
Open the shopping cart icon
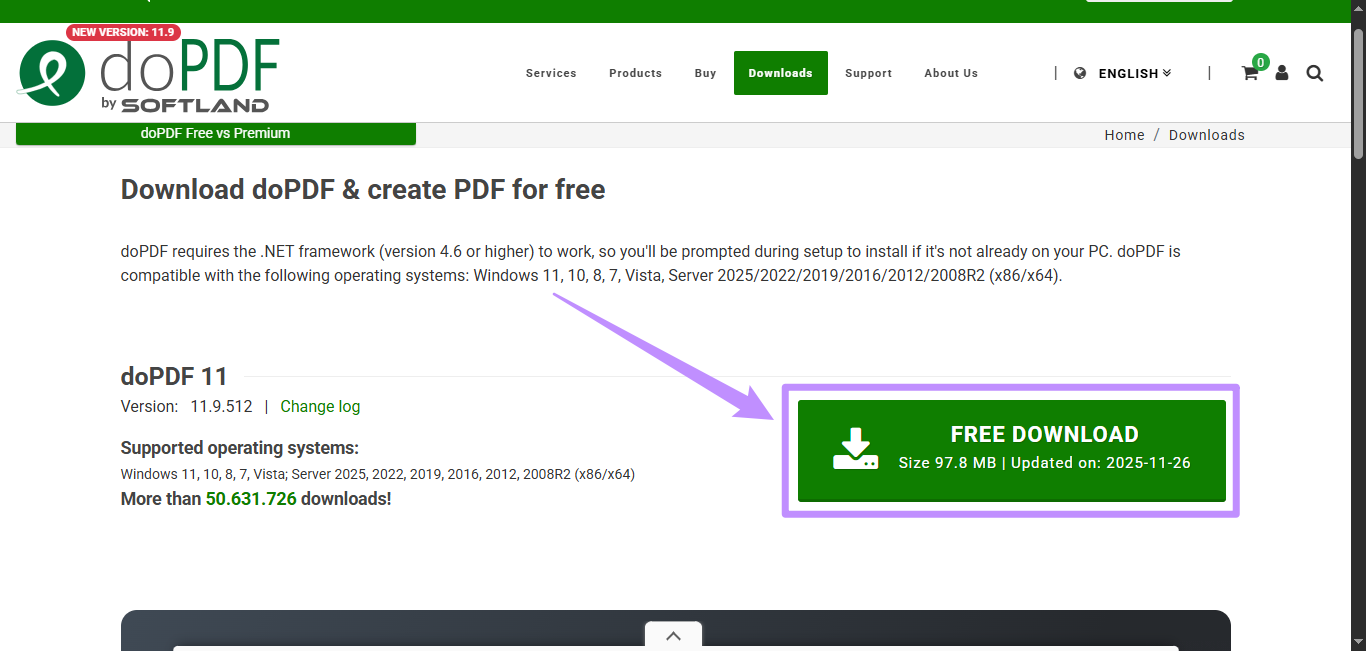pos(1250,73)
